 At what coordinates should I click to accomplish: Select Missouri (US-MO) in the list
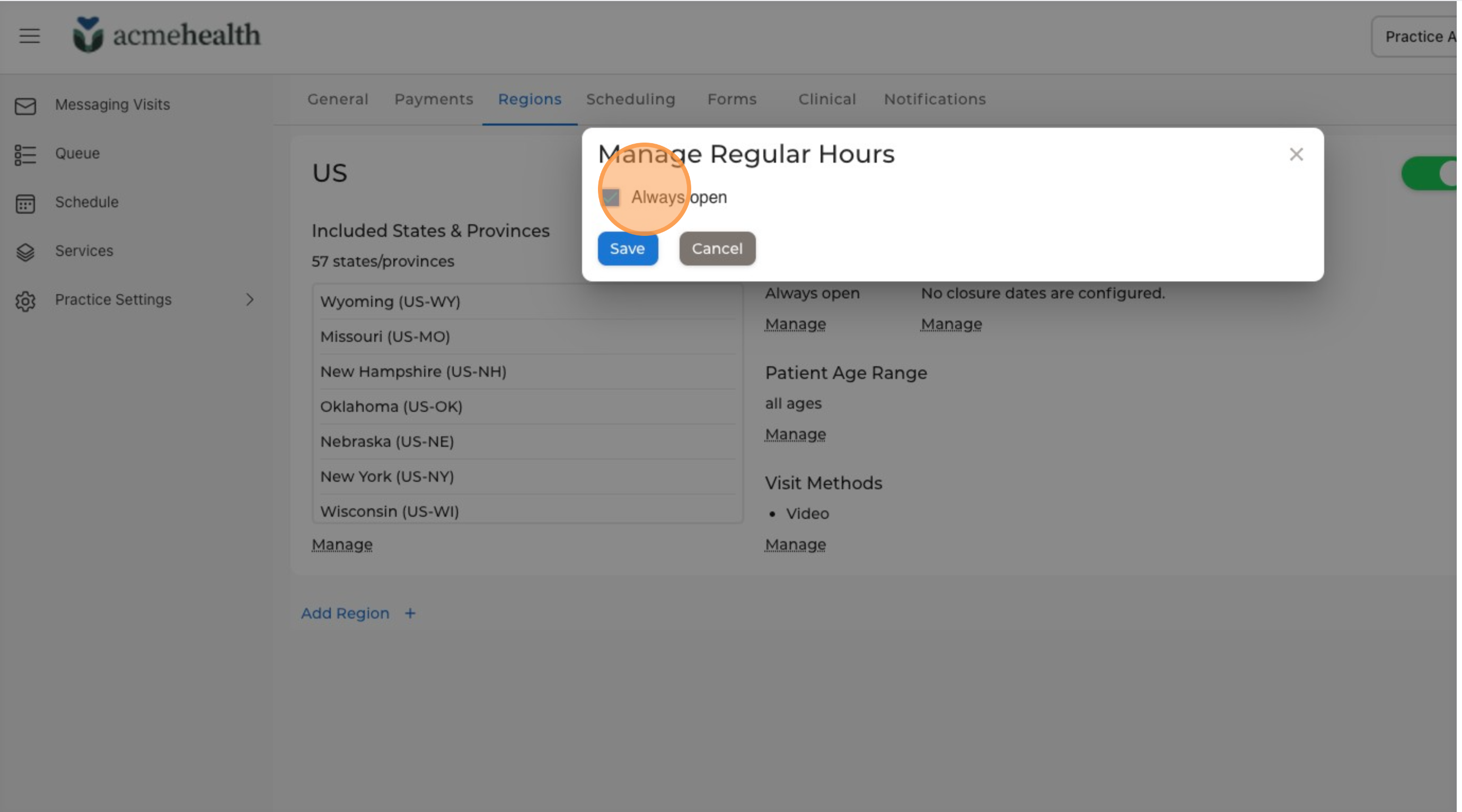527,337
